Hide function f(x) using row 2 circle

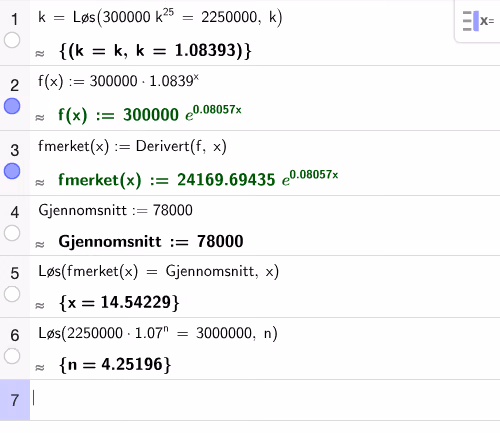point(12,106)
